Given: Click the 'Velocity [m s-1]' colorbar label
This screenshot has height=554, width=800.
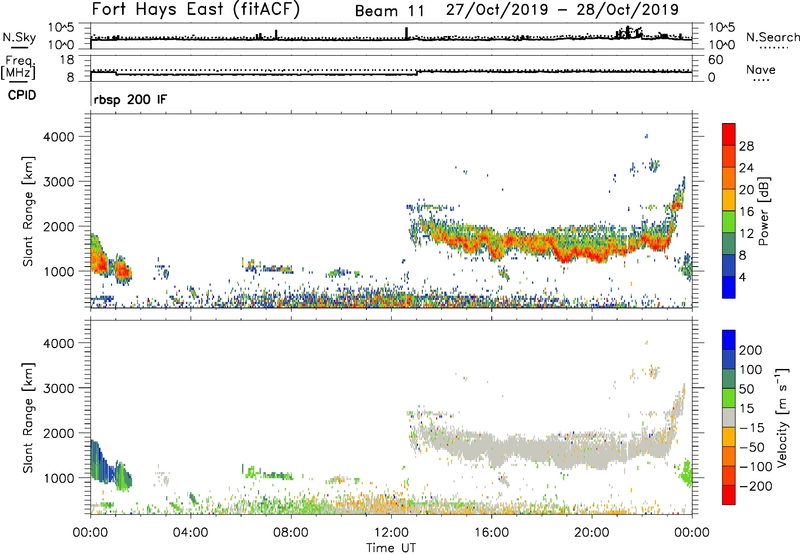Looking at the screenshot, I should [781, 417].
